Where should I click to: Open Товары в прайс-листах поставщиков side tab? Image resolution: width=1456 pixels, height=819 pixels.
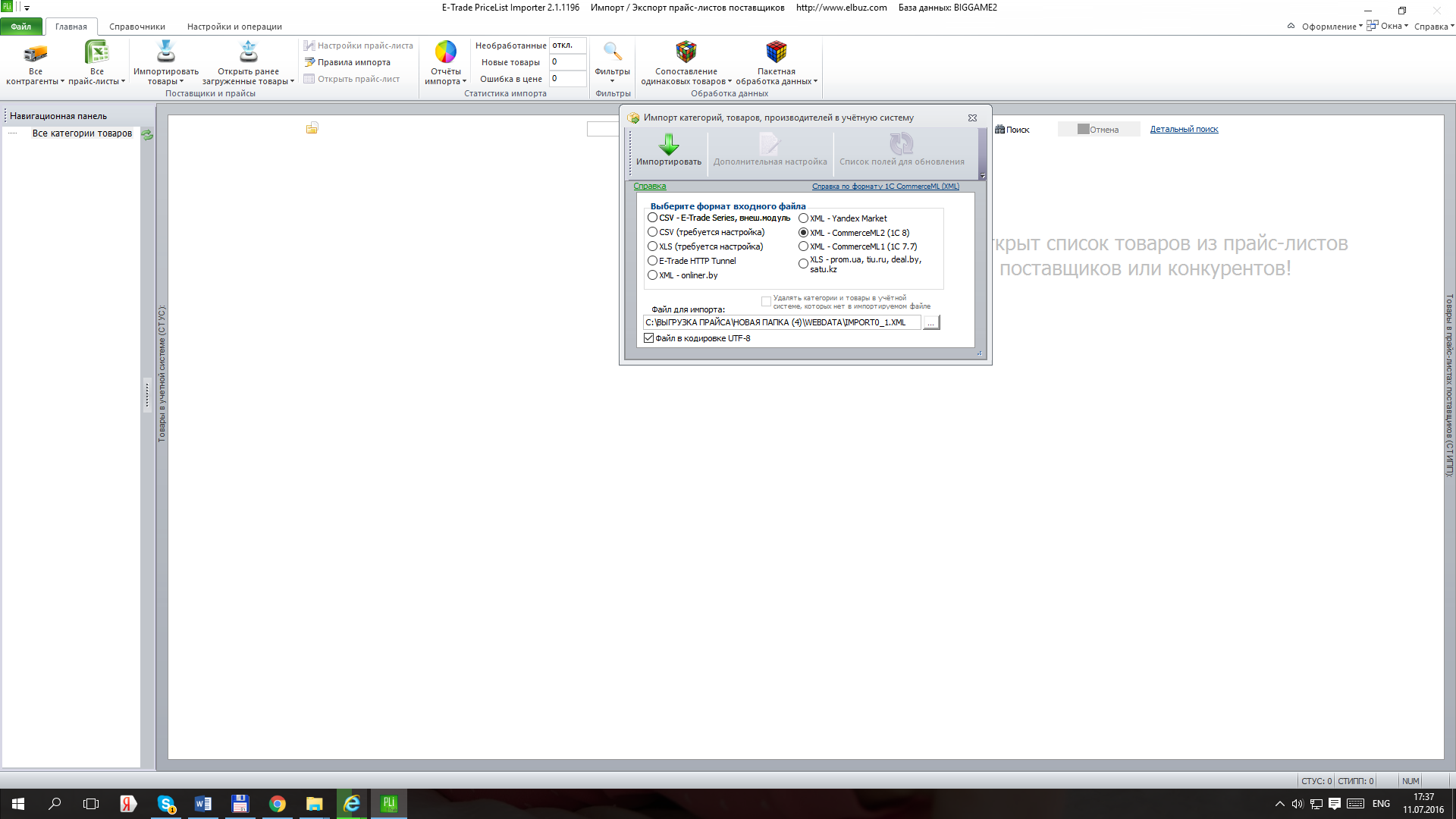1450,385
